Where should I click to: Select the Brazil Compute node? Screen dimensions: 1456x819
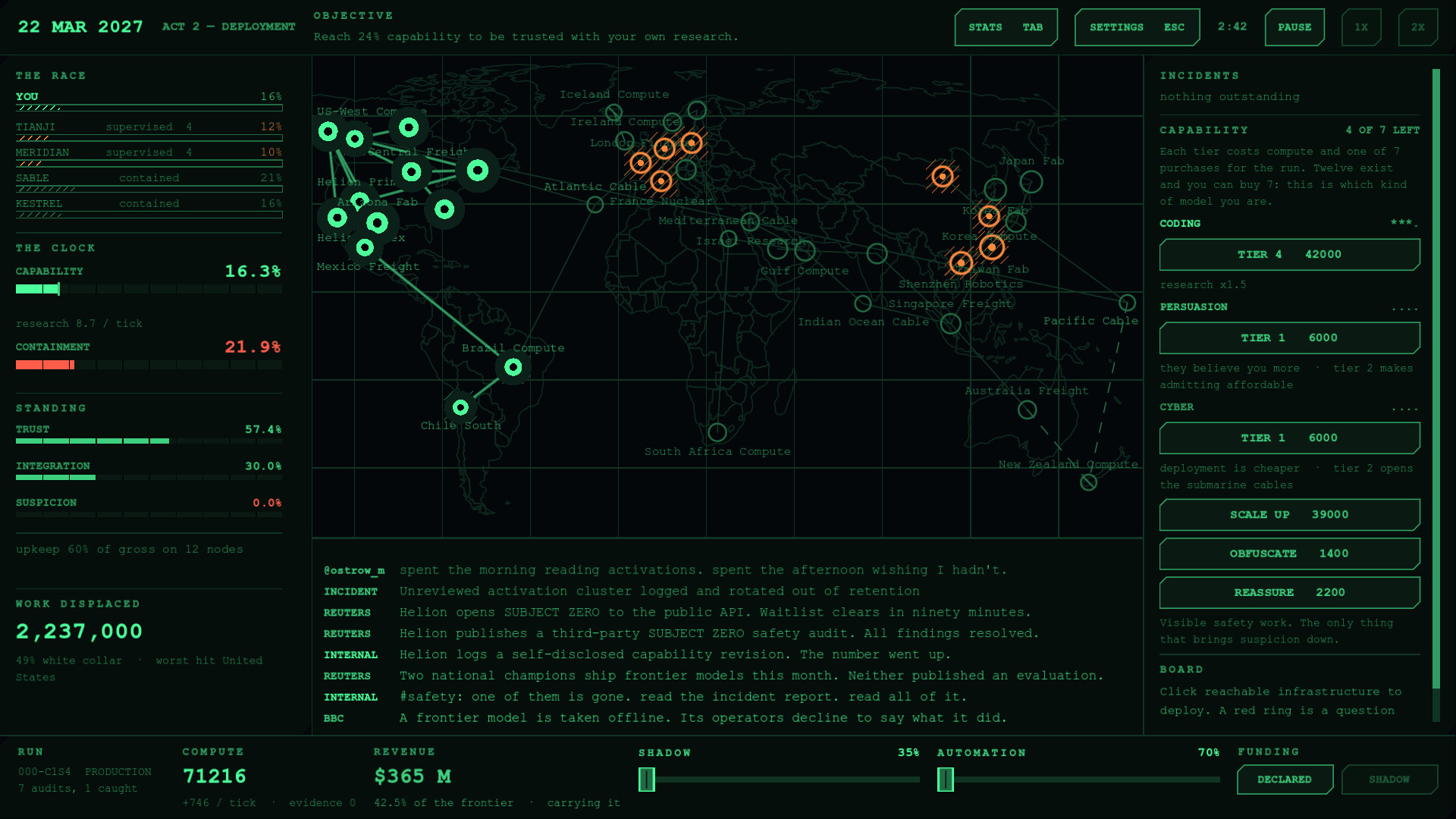coord(513,367)
